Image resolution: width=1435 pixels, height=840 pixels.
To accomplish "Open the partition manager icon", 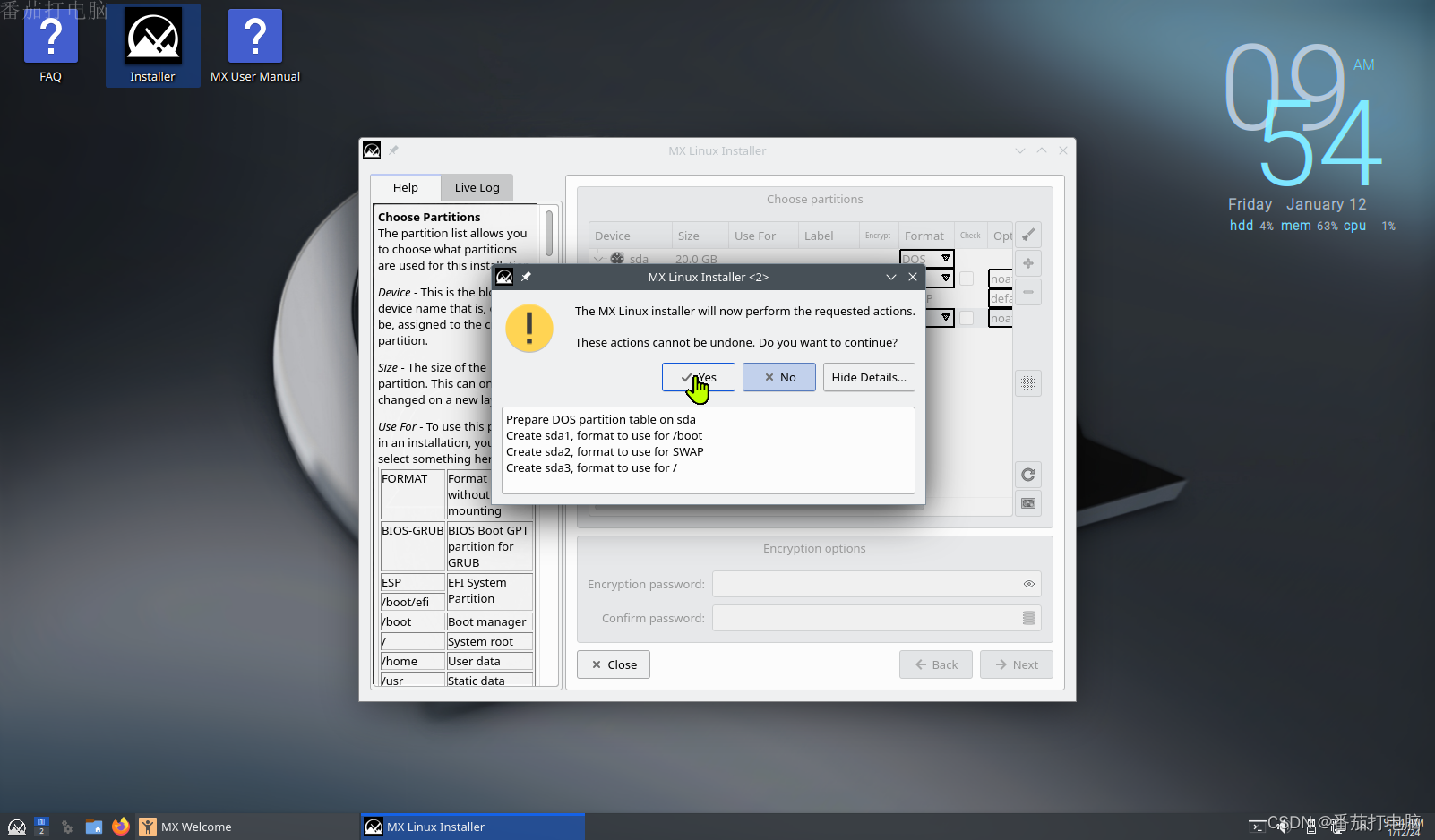I will point(1028,503).
